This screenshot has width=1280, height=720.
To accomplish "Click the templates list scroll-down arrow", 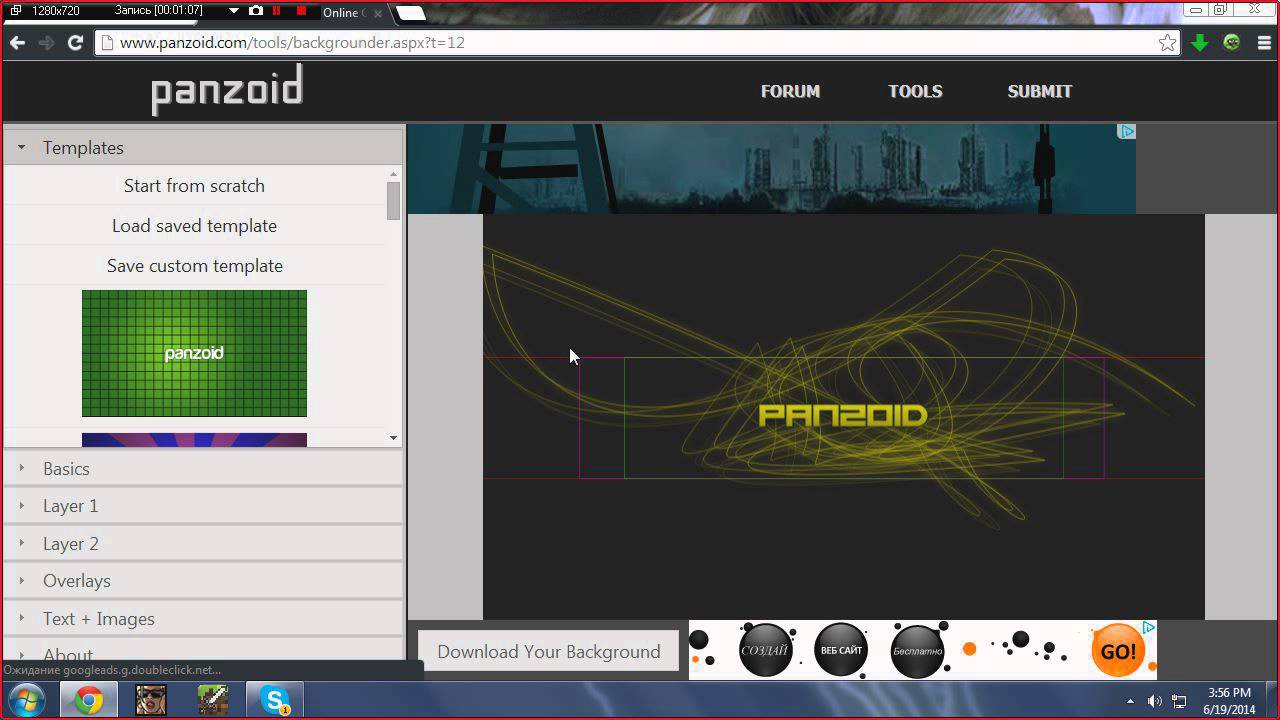I will click(393, 438).
